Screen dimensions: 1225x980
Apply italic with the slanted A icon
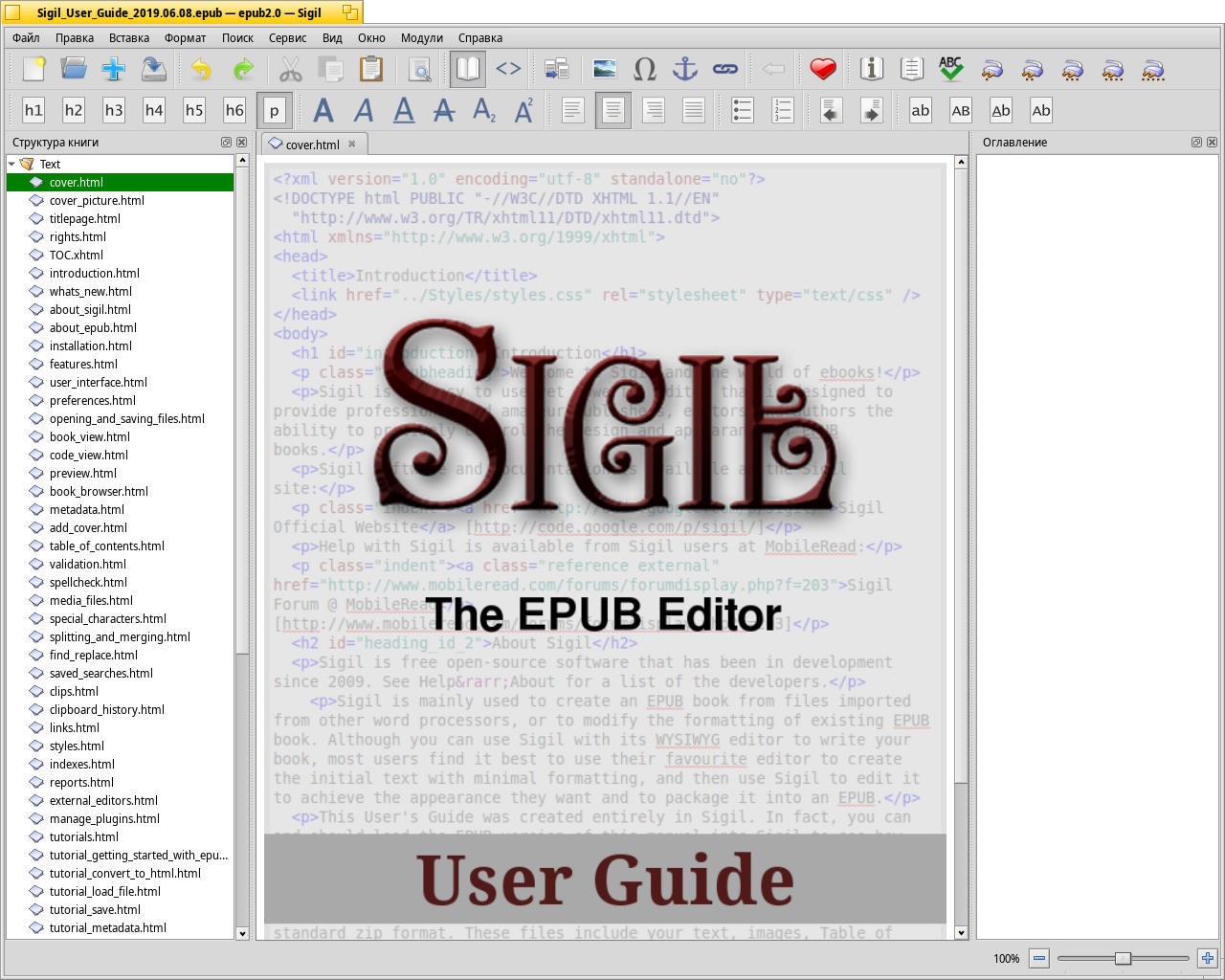click(364, 110)
